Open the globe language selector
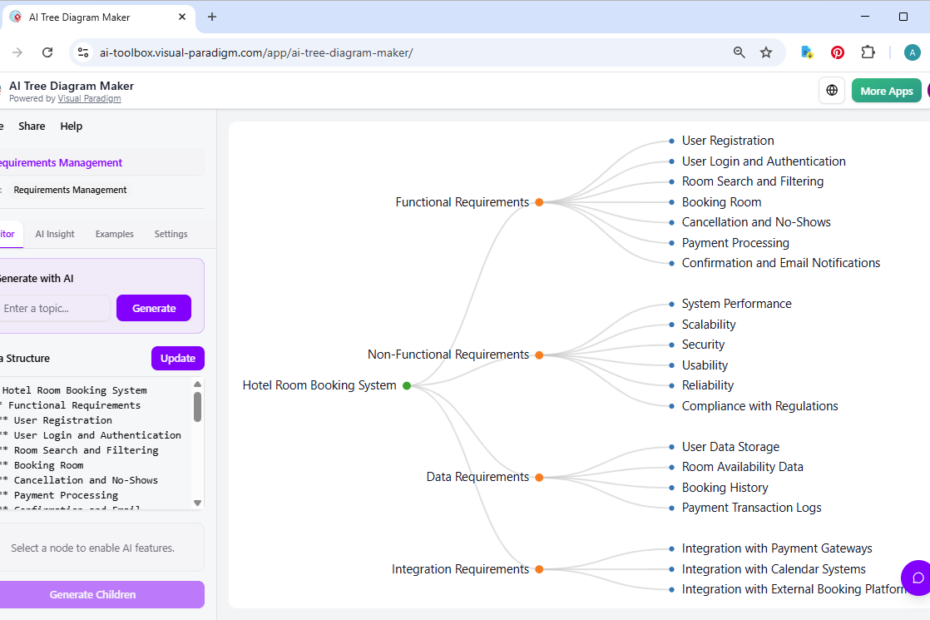Viewport: 930px width, 620px height. 831,91
